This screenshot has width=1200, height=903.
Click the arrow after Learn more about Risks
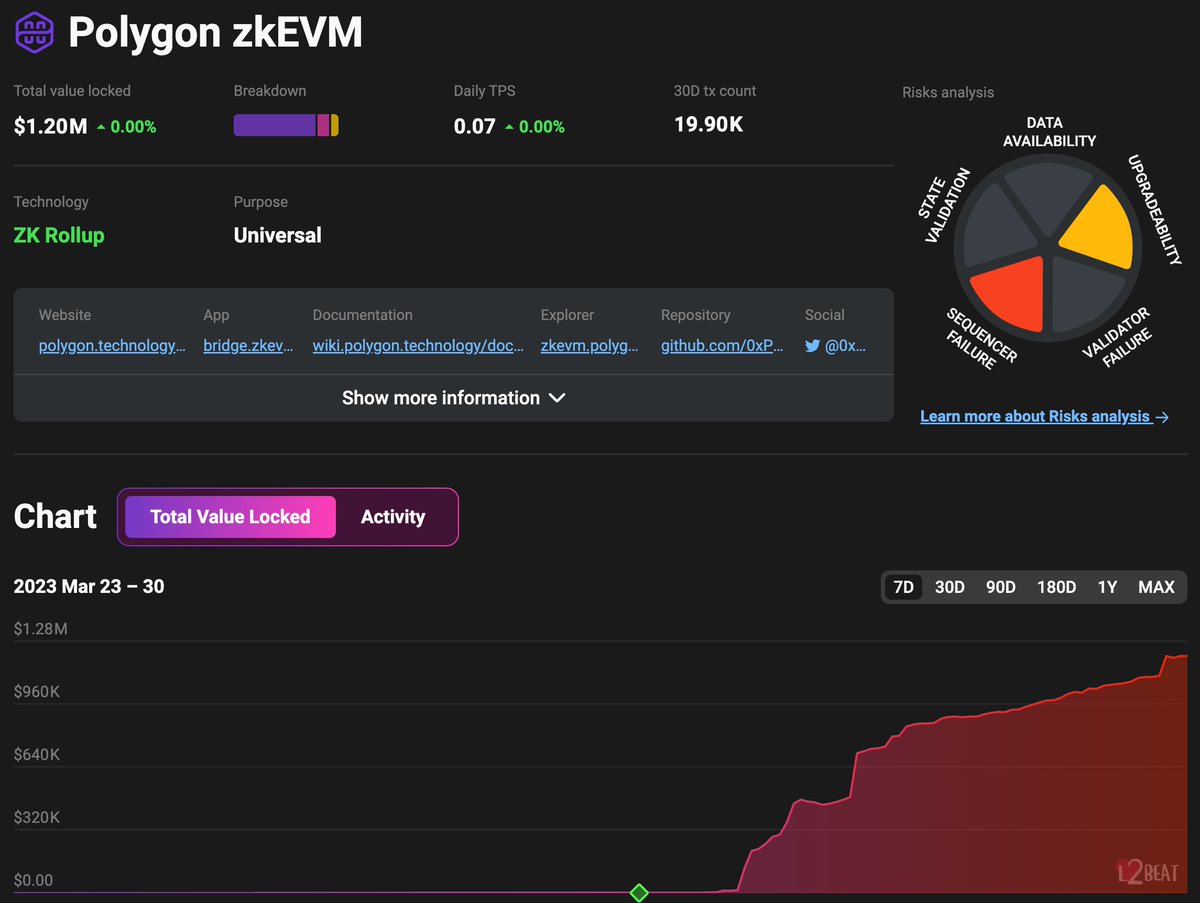[x=1162, y=417]
